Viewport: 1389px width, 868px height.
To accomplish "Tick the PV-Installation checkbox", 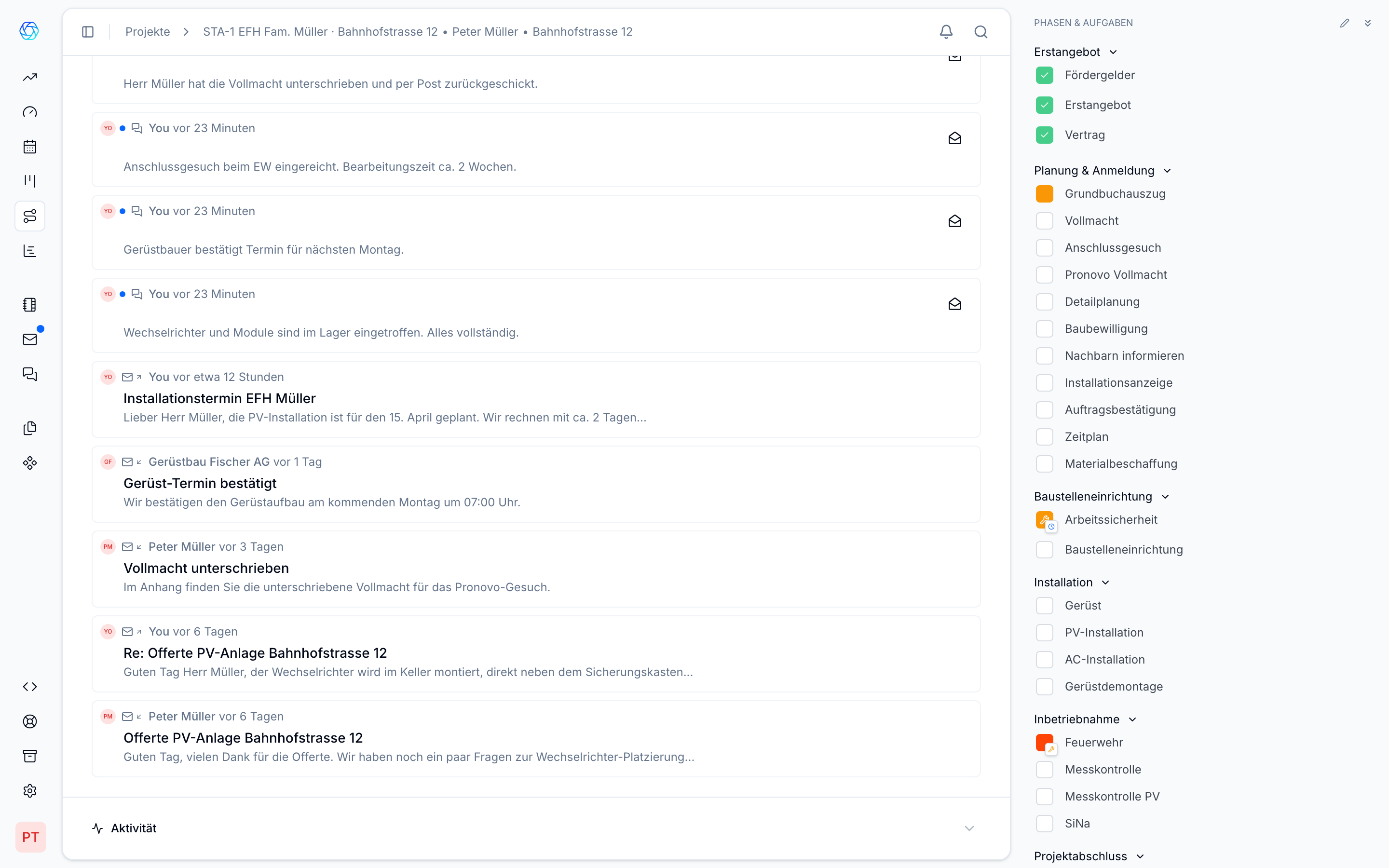I will pos(1044,633).
